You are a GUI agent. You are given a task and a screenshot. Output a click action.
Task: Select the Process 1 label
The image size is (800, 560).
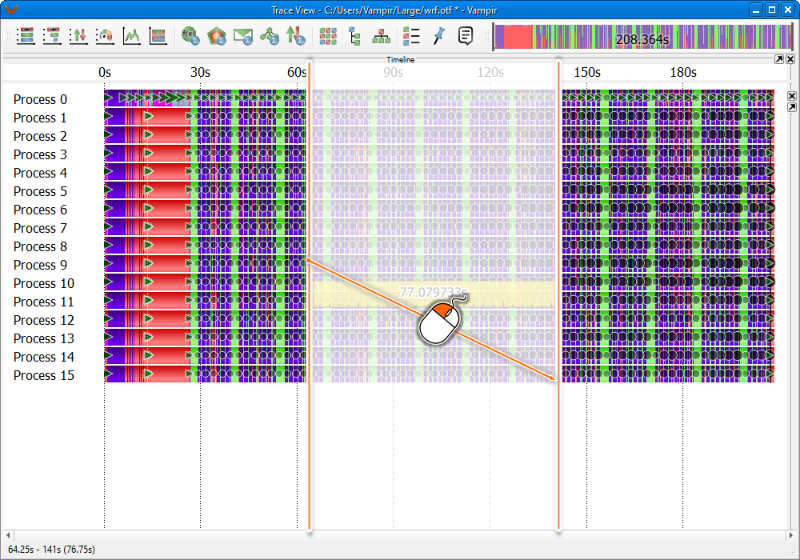(x=40, y=118)
